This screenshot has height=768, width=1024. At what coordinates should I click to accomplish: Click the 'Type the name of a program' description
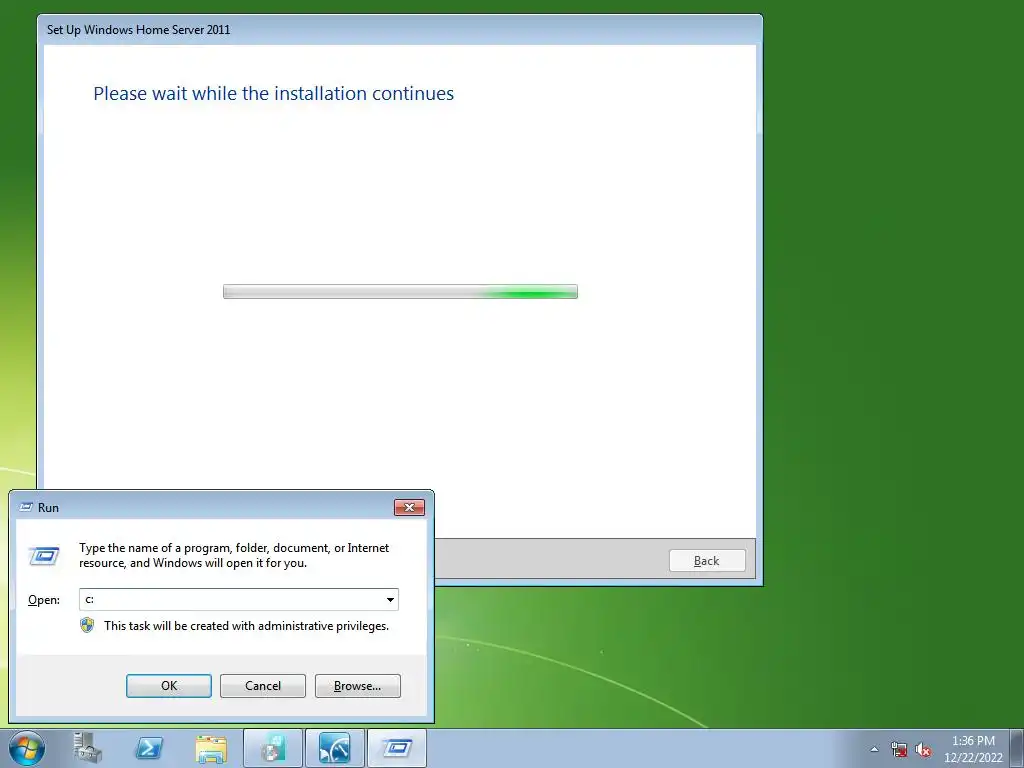pyautogui.click(x=234, y=555)
